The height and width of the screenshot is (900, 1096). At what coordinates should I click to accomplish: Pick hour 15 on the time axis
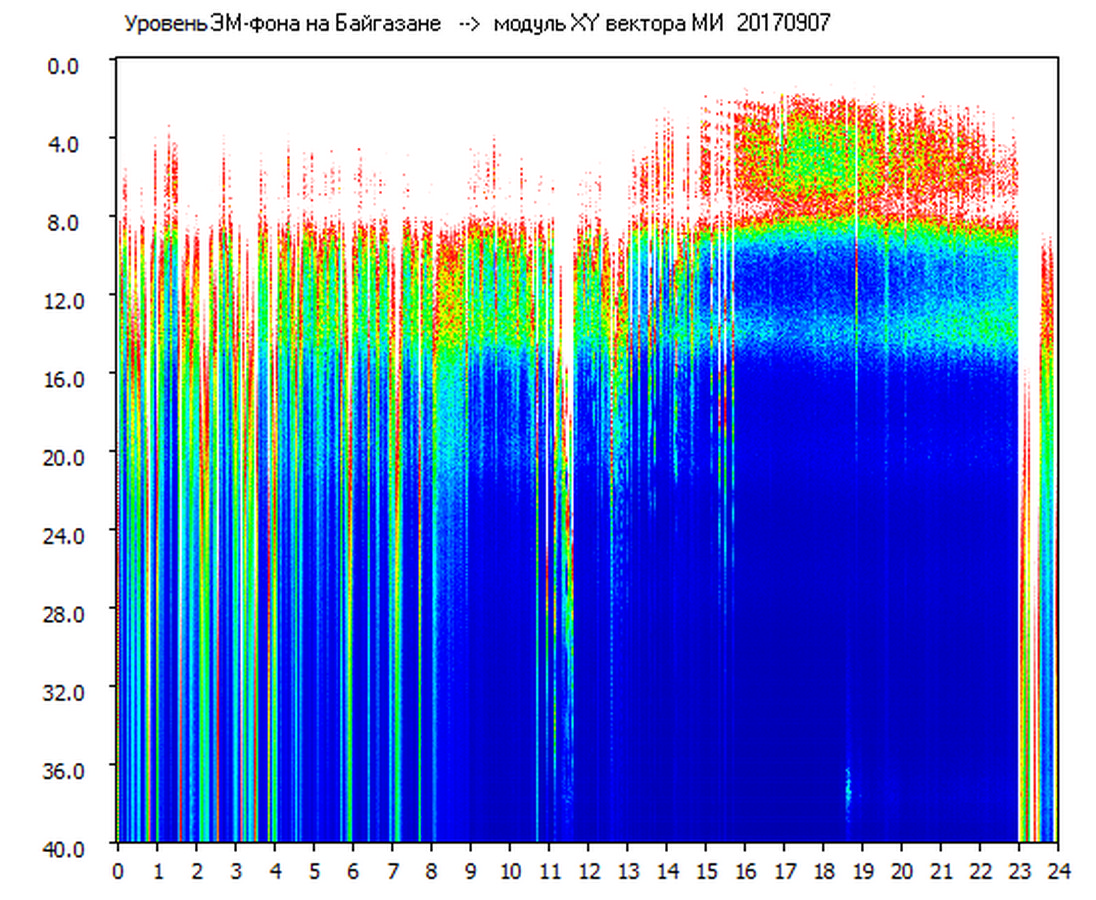pos(706,871)
